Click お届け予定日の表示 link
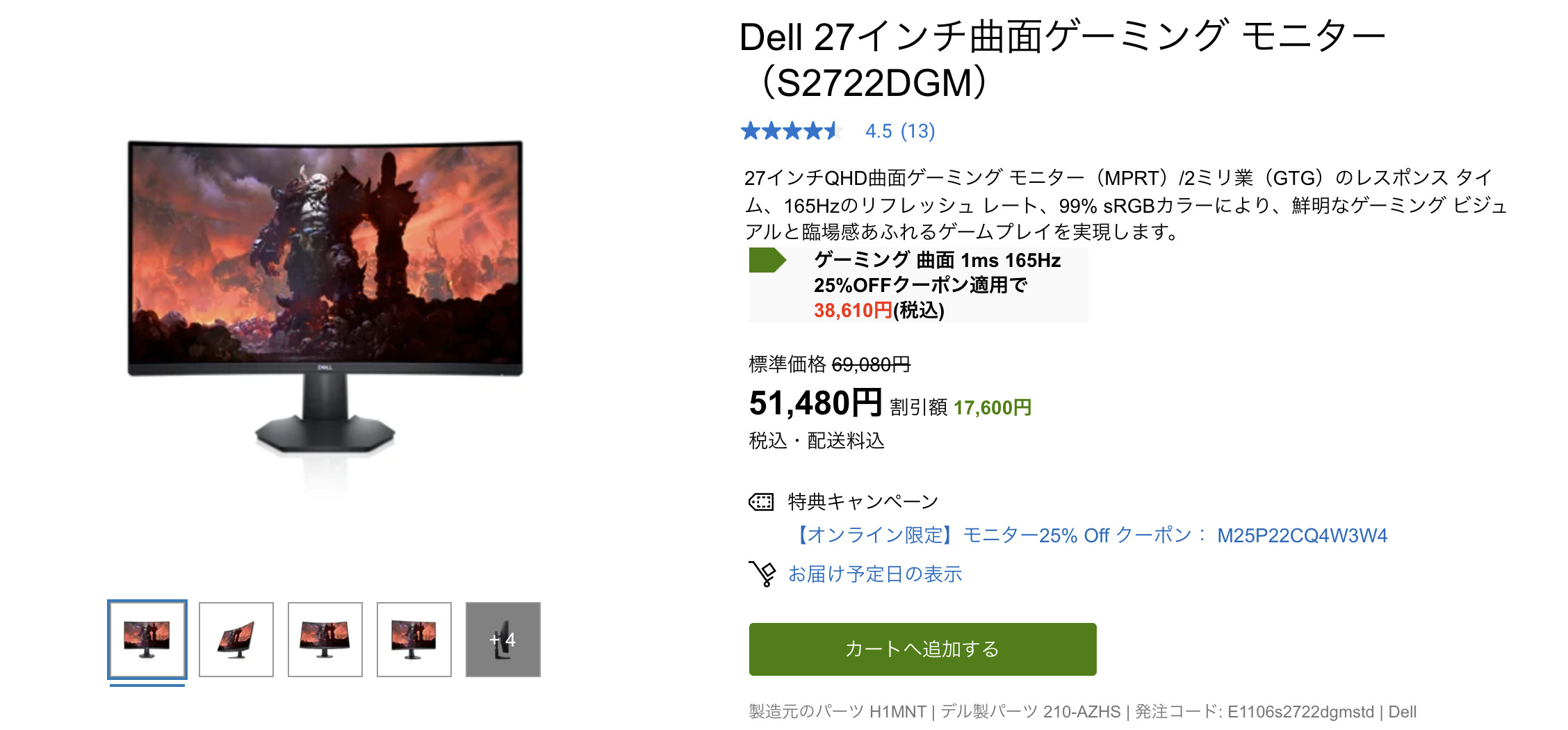Screen dimensions: 1568x730 (x=876, y=574)
